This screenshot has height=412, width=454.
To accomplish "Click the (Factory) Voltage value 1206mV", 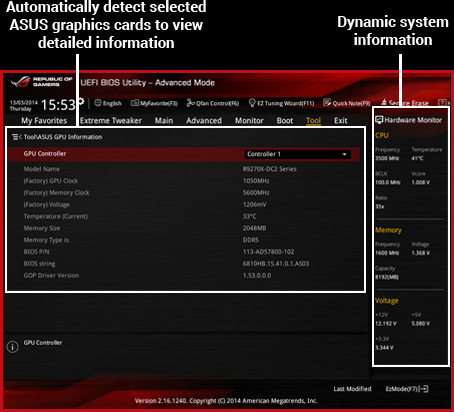I will 255,205.
